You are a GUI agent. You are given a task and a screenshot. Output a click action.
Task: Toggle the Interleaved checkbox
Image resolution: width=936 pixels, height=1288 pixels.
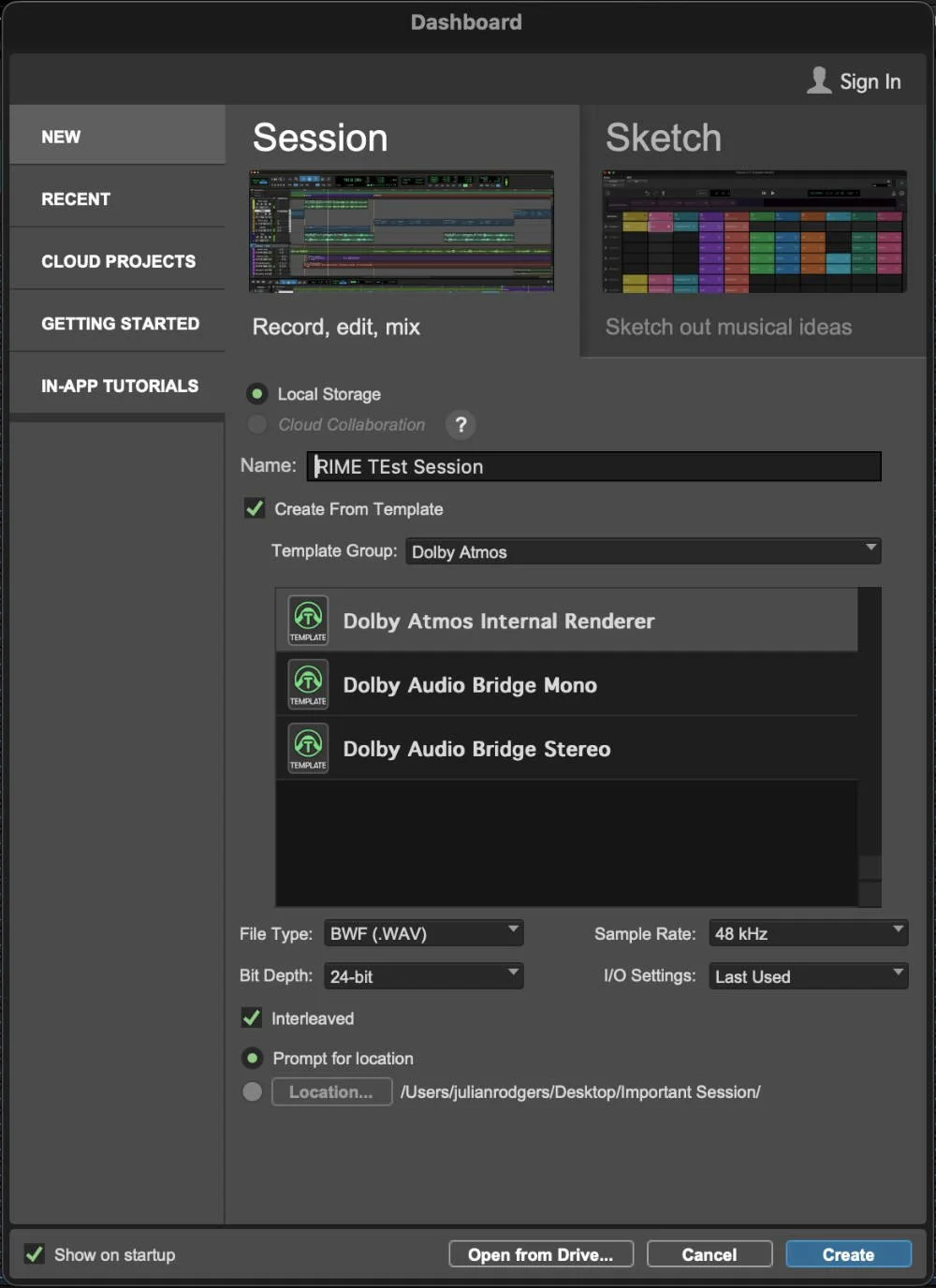coord(252,1017)
